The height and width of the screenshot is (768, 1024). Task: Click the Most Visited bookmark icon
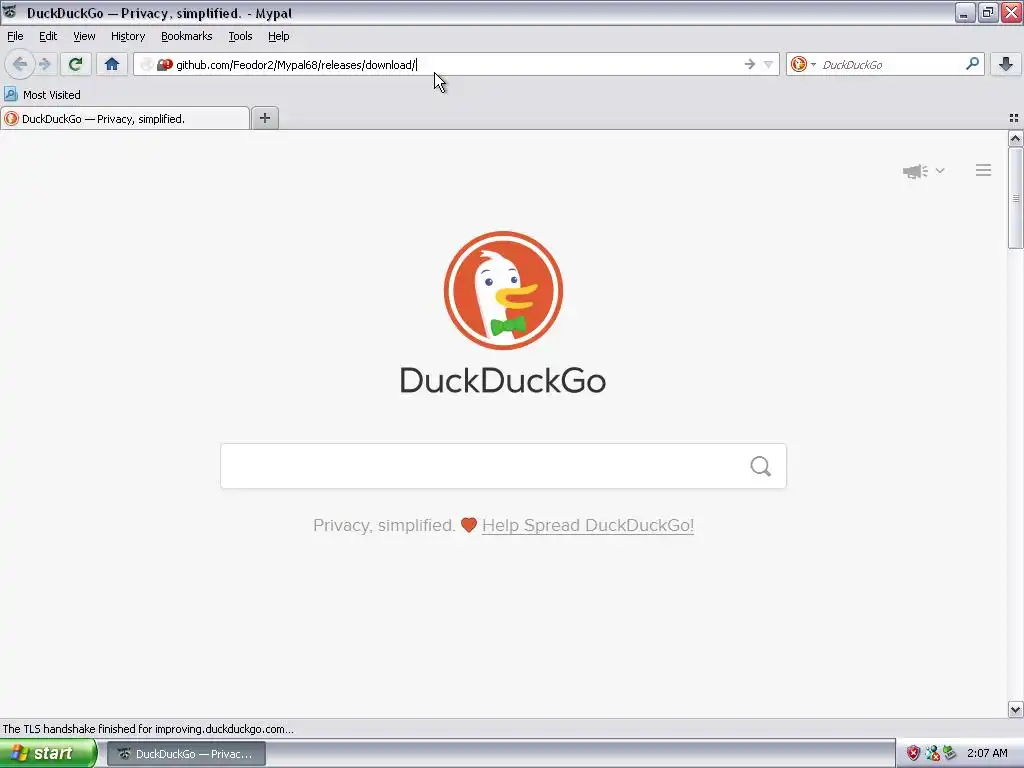[x=10, y=94]
